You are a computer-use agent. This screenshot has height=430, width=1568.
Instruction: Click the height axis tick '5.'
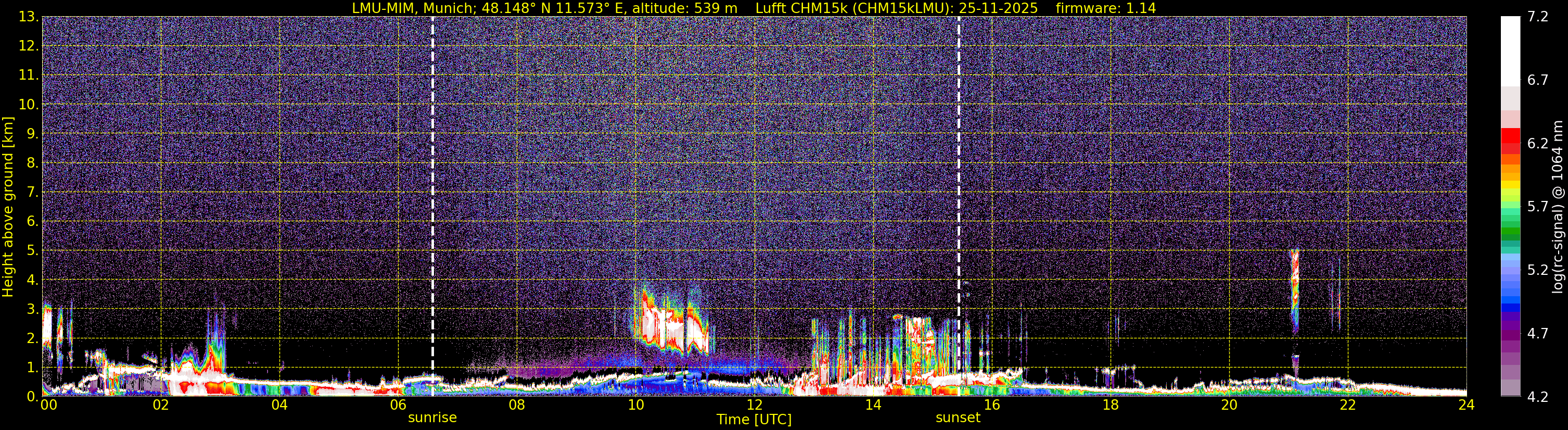[33, 250]
